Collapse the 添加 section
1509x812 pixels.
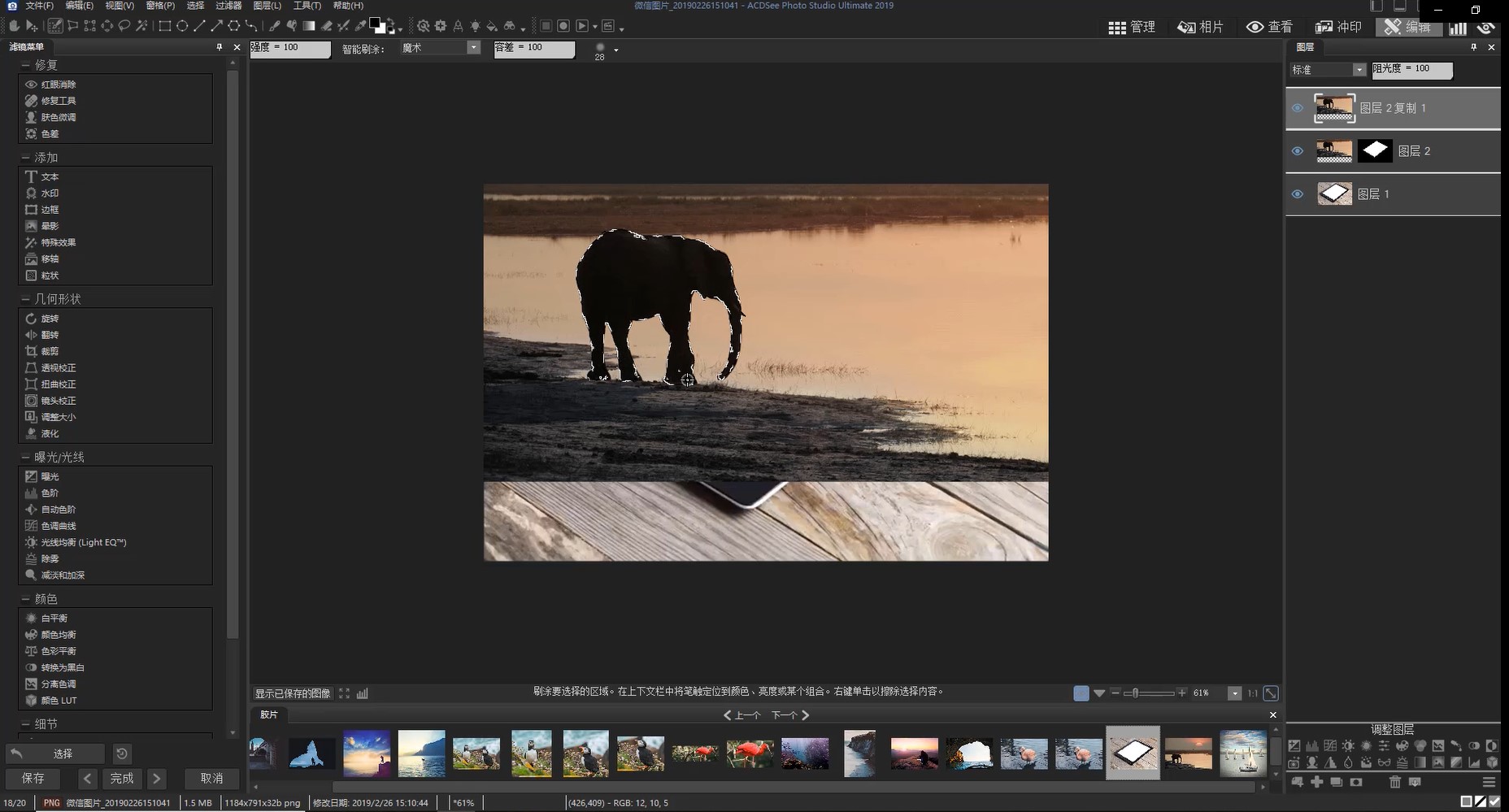[x=25, y=158]
